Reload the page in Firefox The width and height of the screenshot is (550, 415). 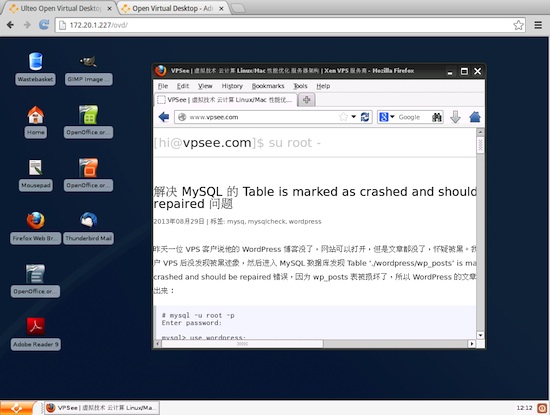[365, 117]
